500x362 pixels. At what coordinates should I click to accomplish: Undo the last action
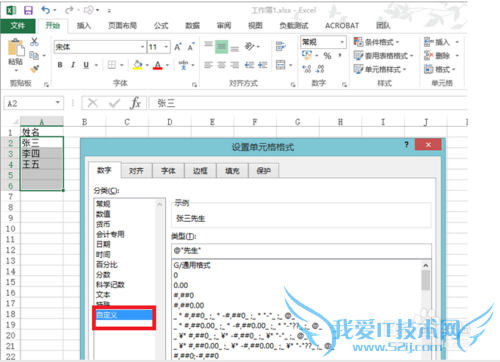coord(46,10)
